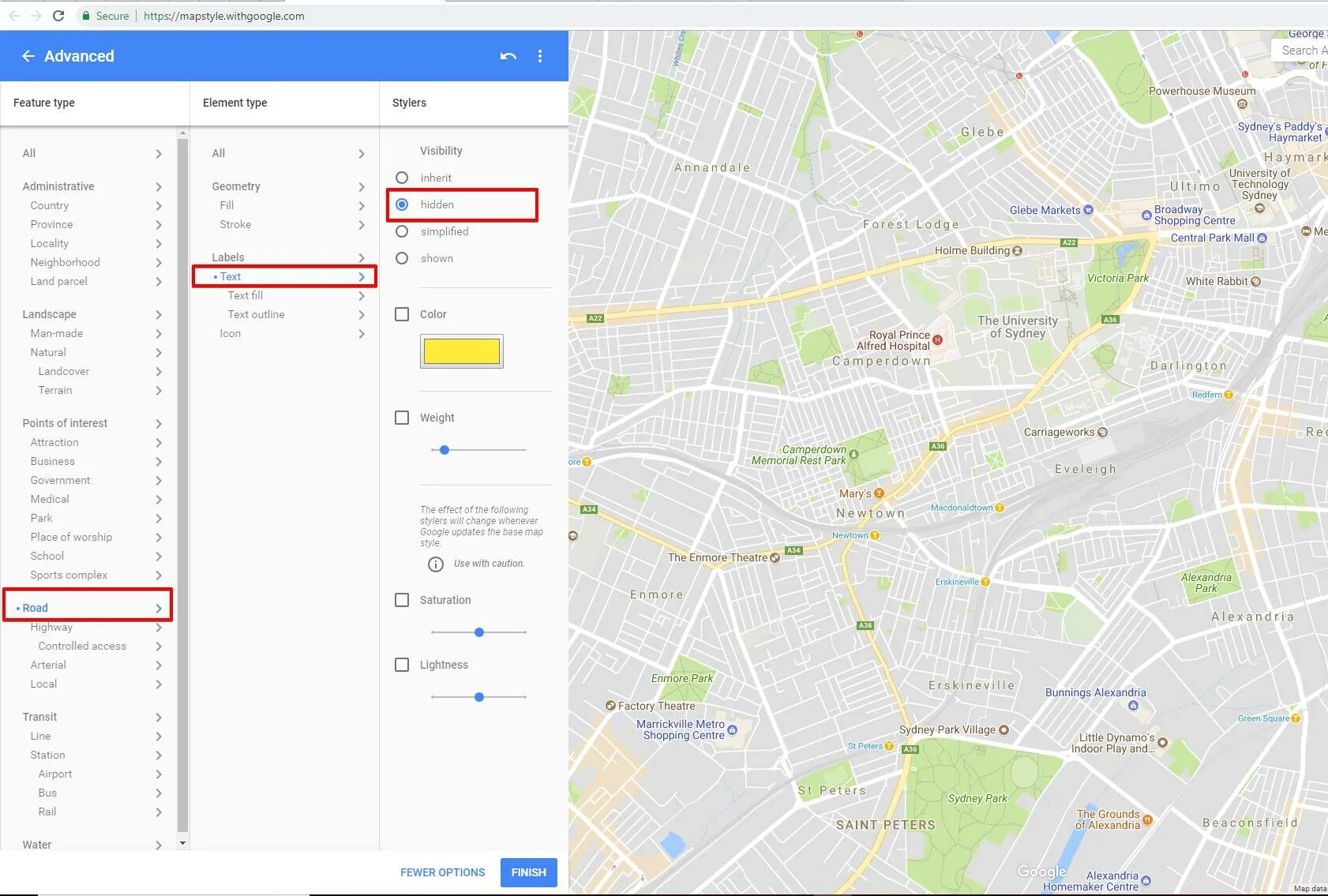1328x896 pixels.
Task: Select the hidden visibility option
Action: click(x=402, y=204)
